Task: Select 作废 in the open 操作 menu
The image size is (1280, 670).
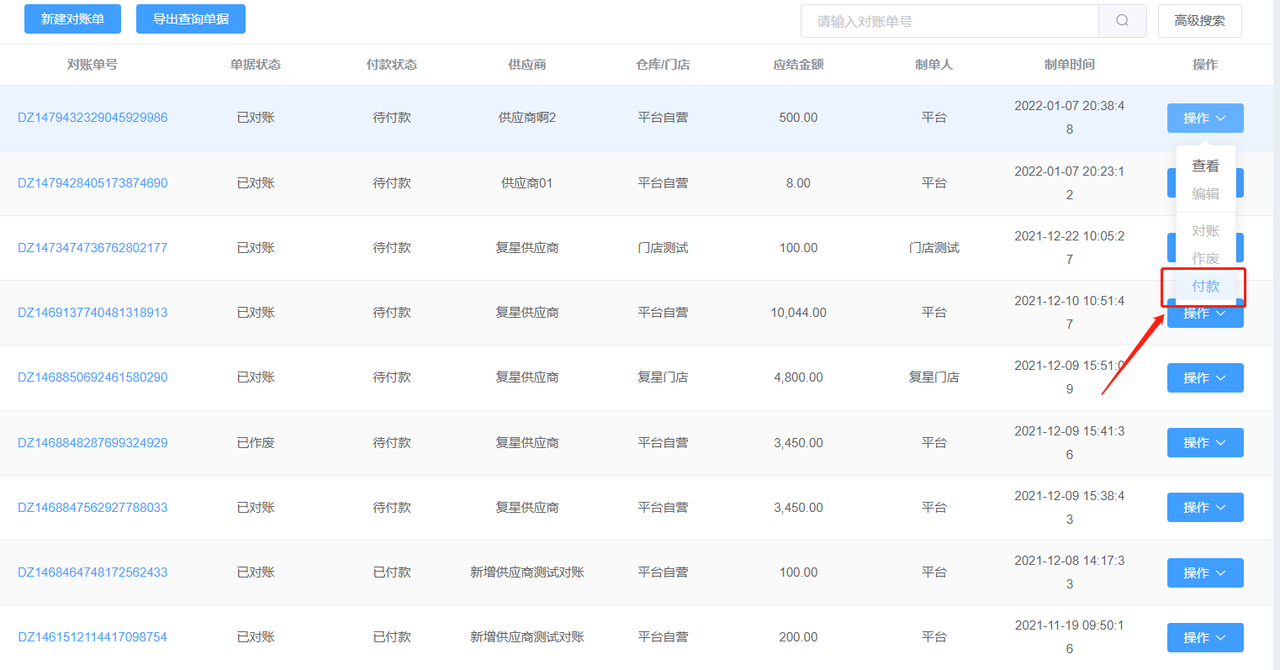Action: 1205,258
